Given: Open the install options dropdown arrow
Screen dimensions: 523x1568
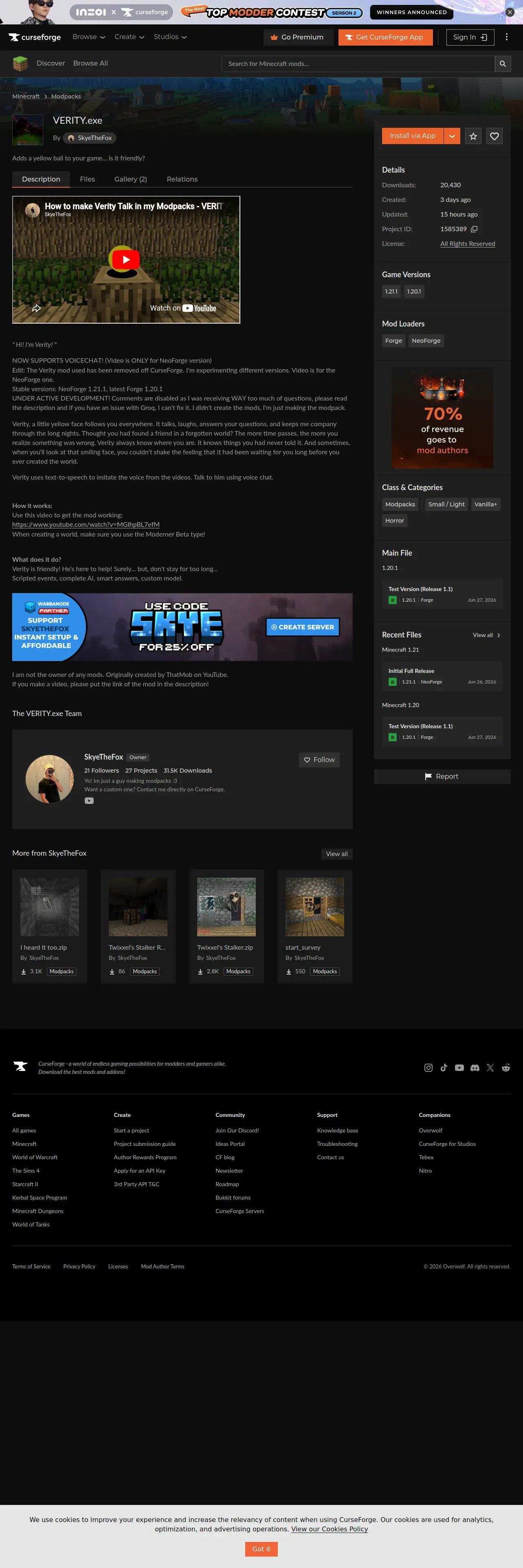Looking at the screenshot, I should point(452,136).
